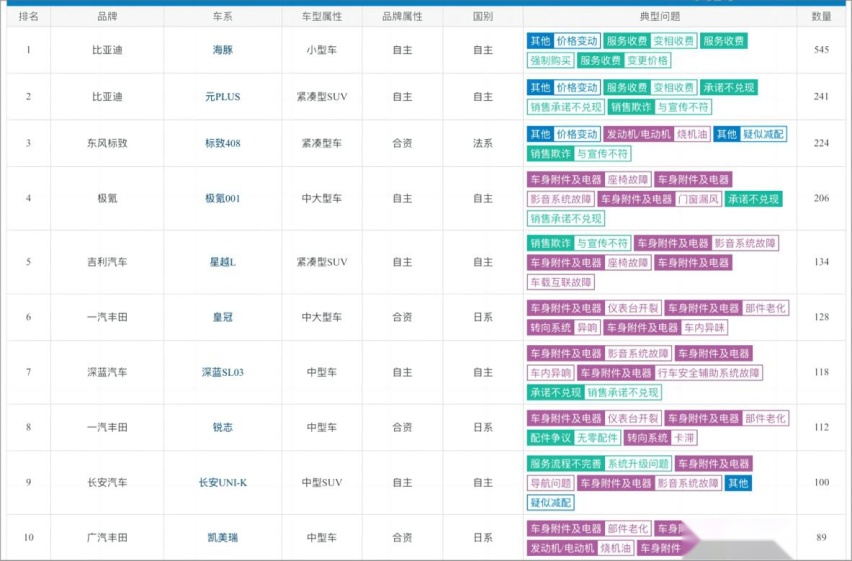
Task: Click the 国别 column header
Action: coord(483,16)
